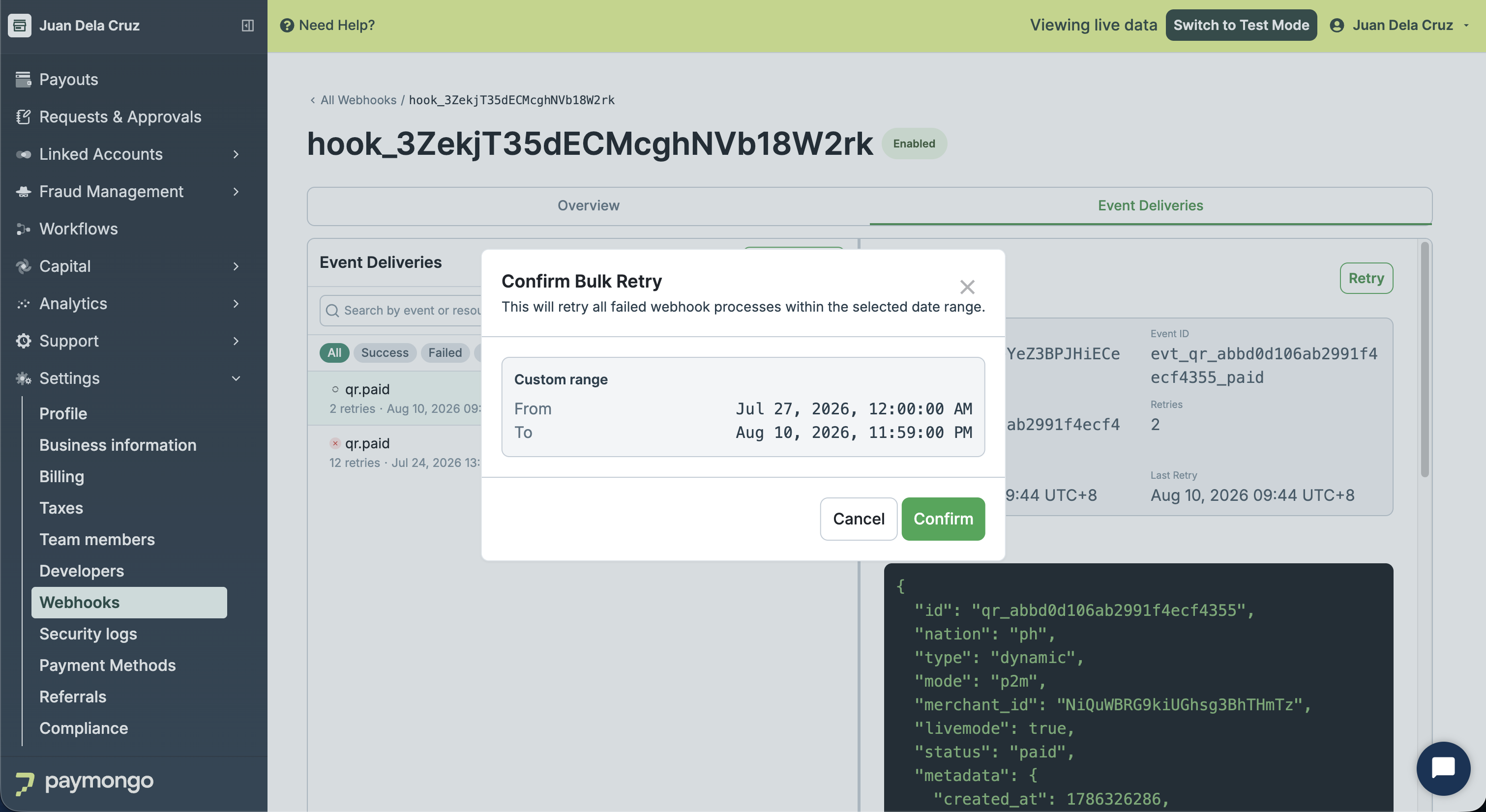Open Security logs
The width and height of the screenshot is (1486, 812).
tap(88, 634)
